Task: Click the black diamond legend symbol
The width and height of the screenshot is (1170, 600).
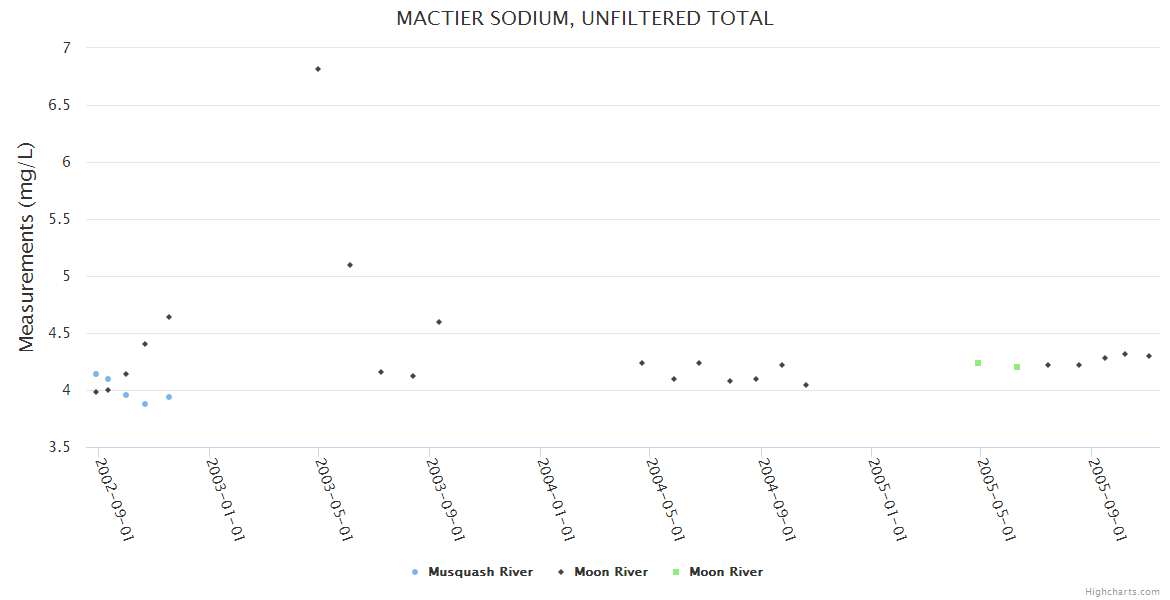Action: pos(561,572)
